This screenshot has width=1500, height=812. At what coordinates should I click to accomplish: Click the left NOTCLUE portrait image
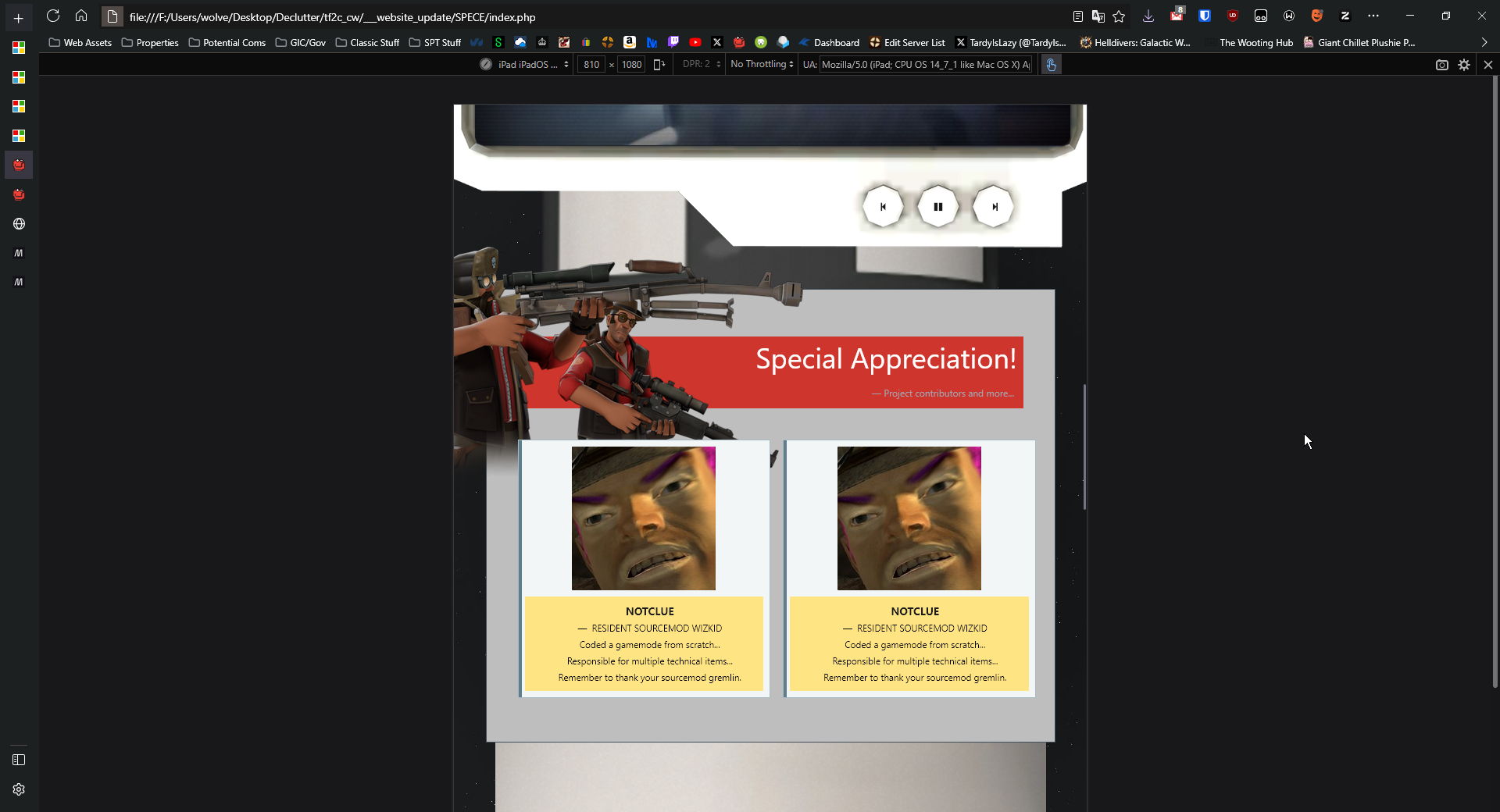[x=644, y=518]
